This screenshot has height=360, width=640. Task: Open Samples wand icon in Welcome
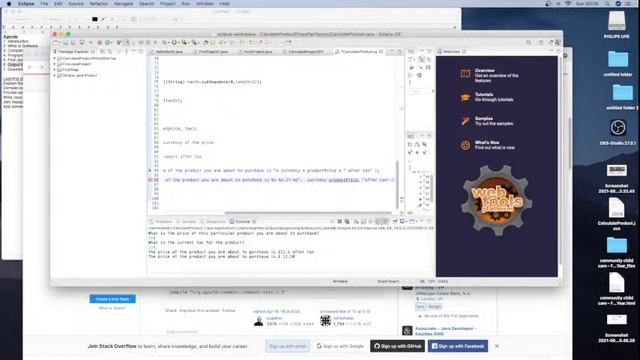465,121
